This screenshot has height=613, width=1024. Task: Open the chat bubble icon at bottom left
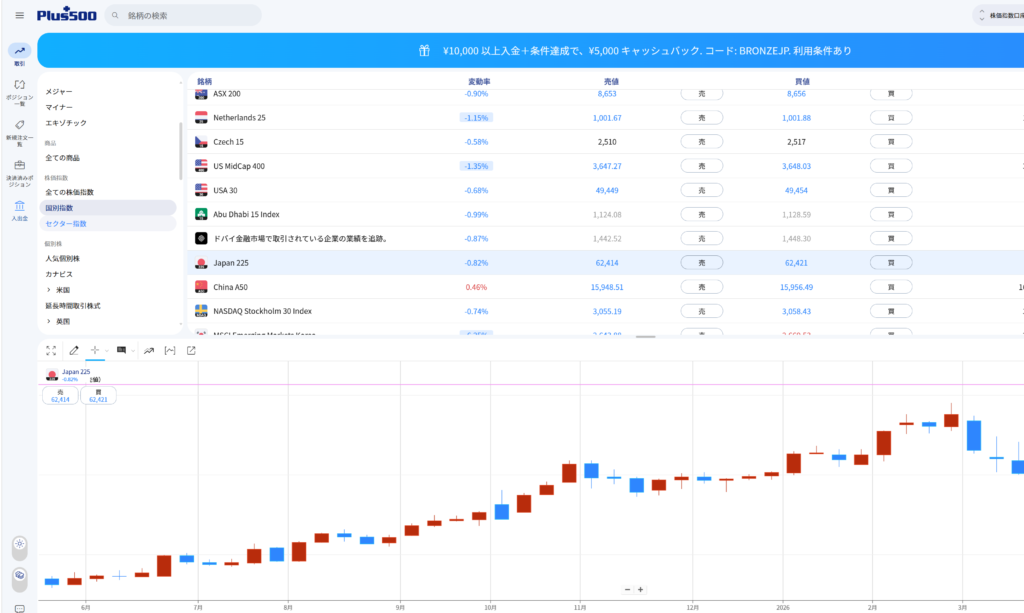pos(20,608)
